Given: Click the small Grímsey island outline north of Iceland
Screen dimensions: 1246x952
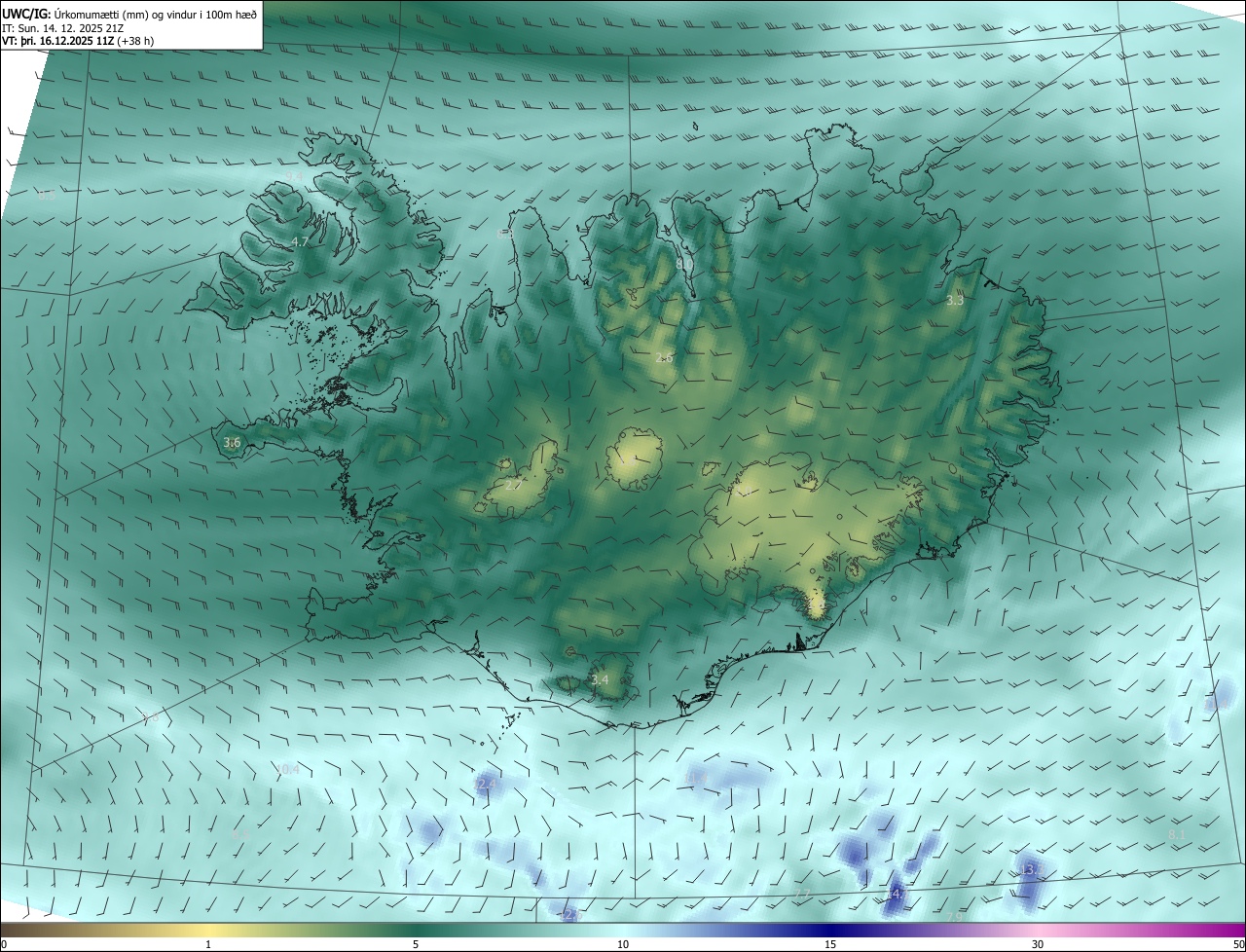Looking at the screenshot, I should coord(697,126).
